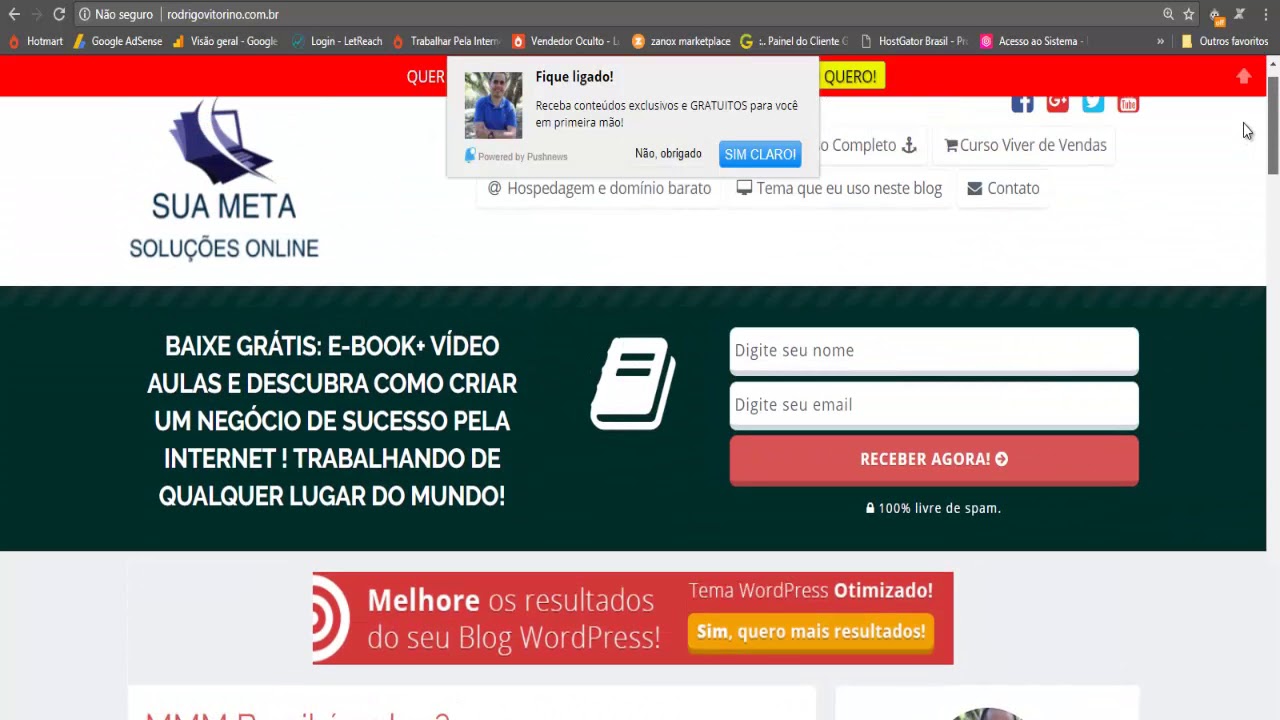Click the red target icon on WordPress banner
The image size is (1280, 720).
pyautogui.click(x=332, y=618)
